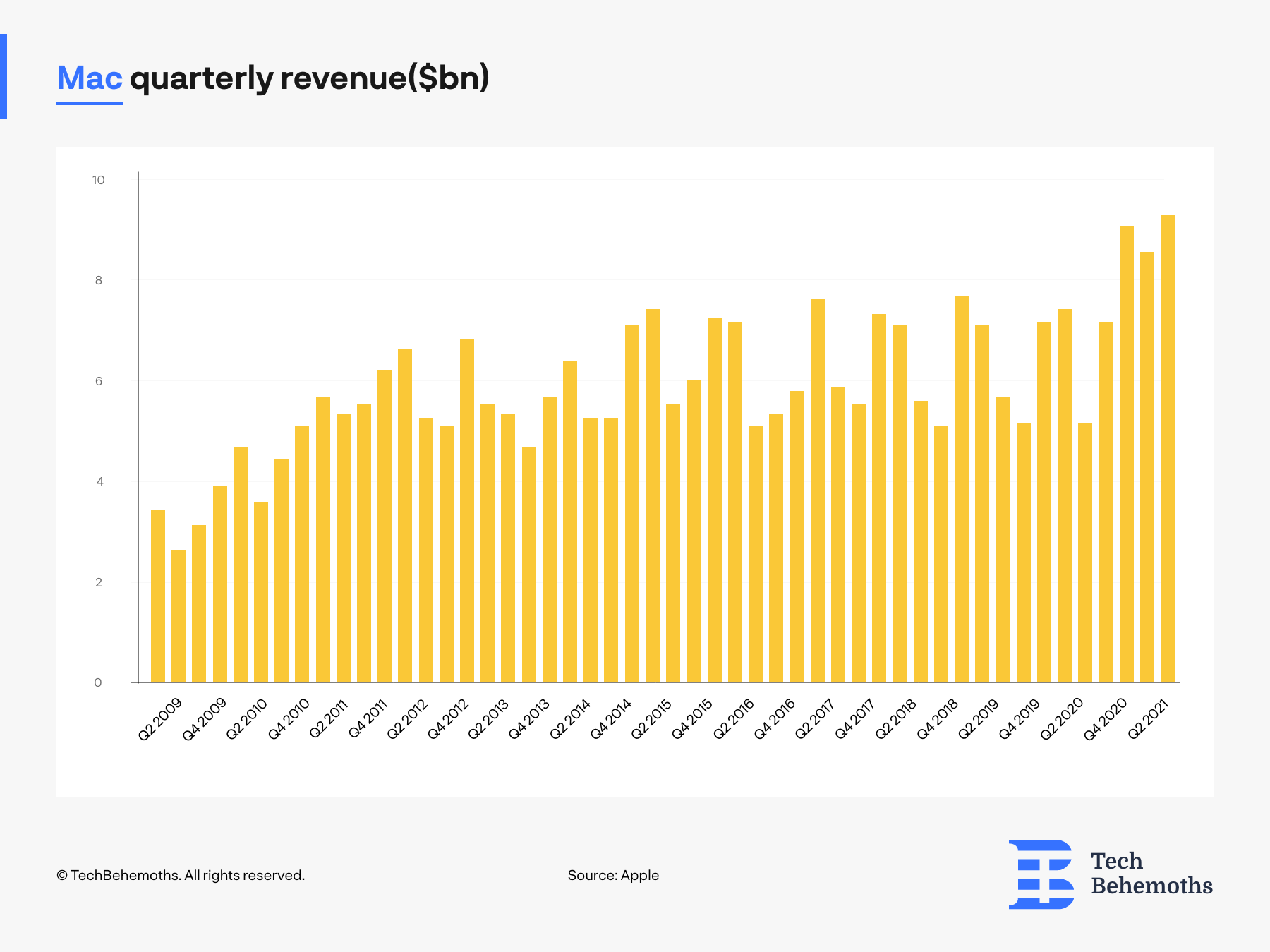Click the Tech Behemoths brand name text
The height and width of the screenshot is (952, 1270).
[1151, 874]
